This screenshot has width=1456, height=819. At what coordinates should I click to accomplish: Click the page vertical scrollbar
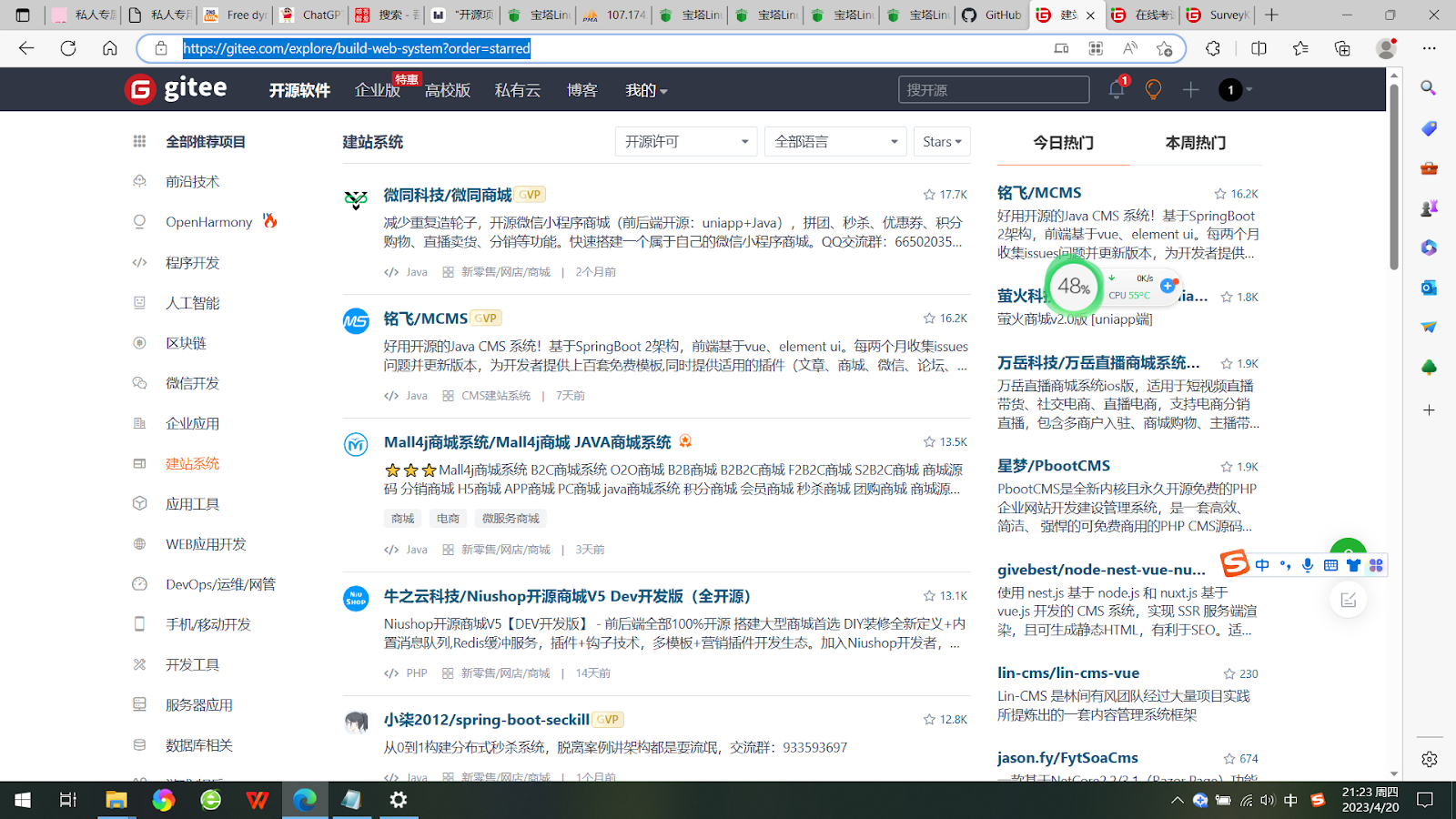pos(1393,177)
